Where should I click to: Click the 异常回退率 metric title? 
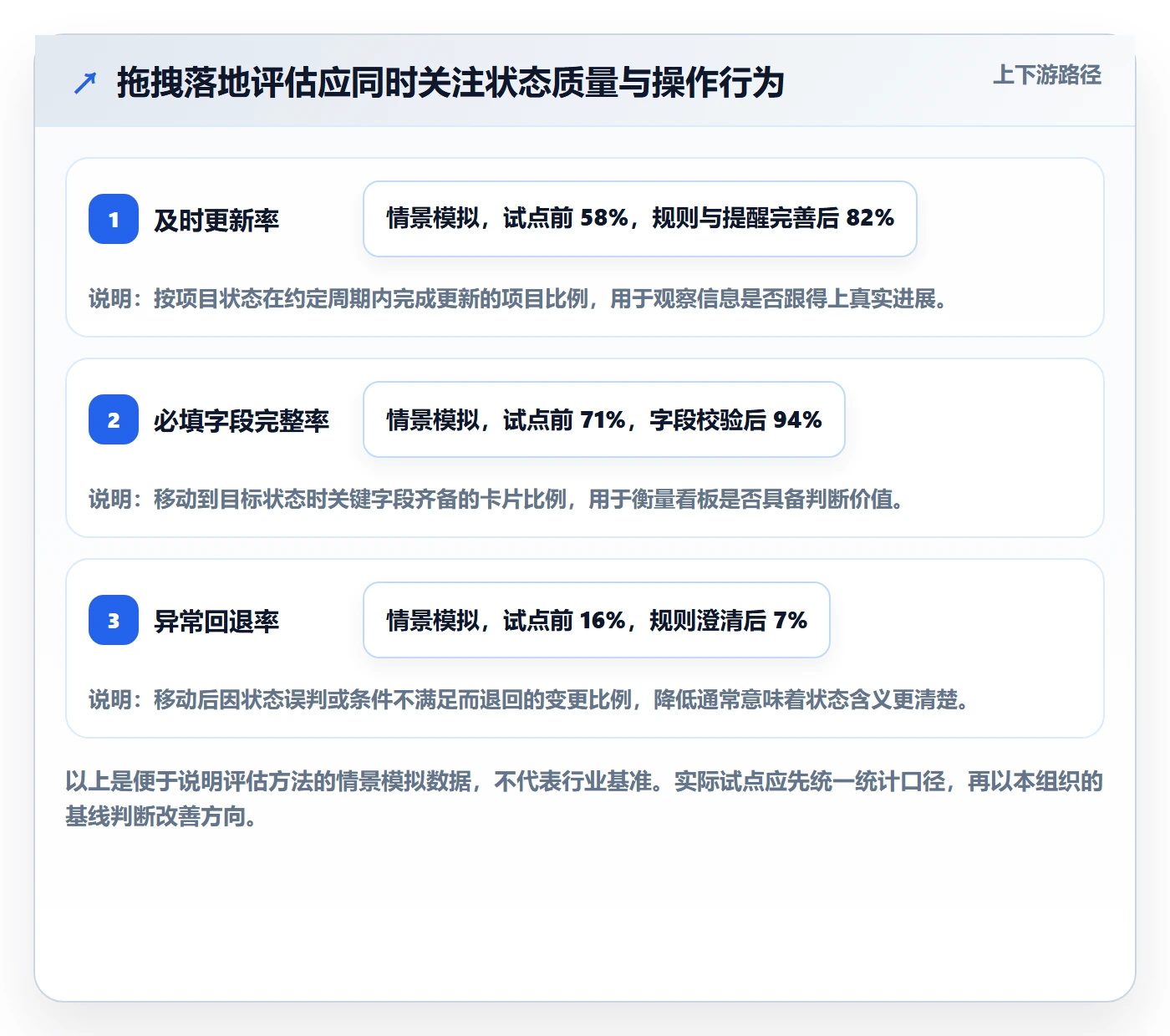pos(216,621)
